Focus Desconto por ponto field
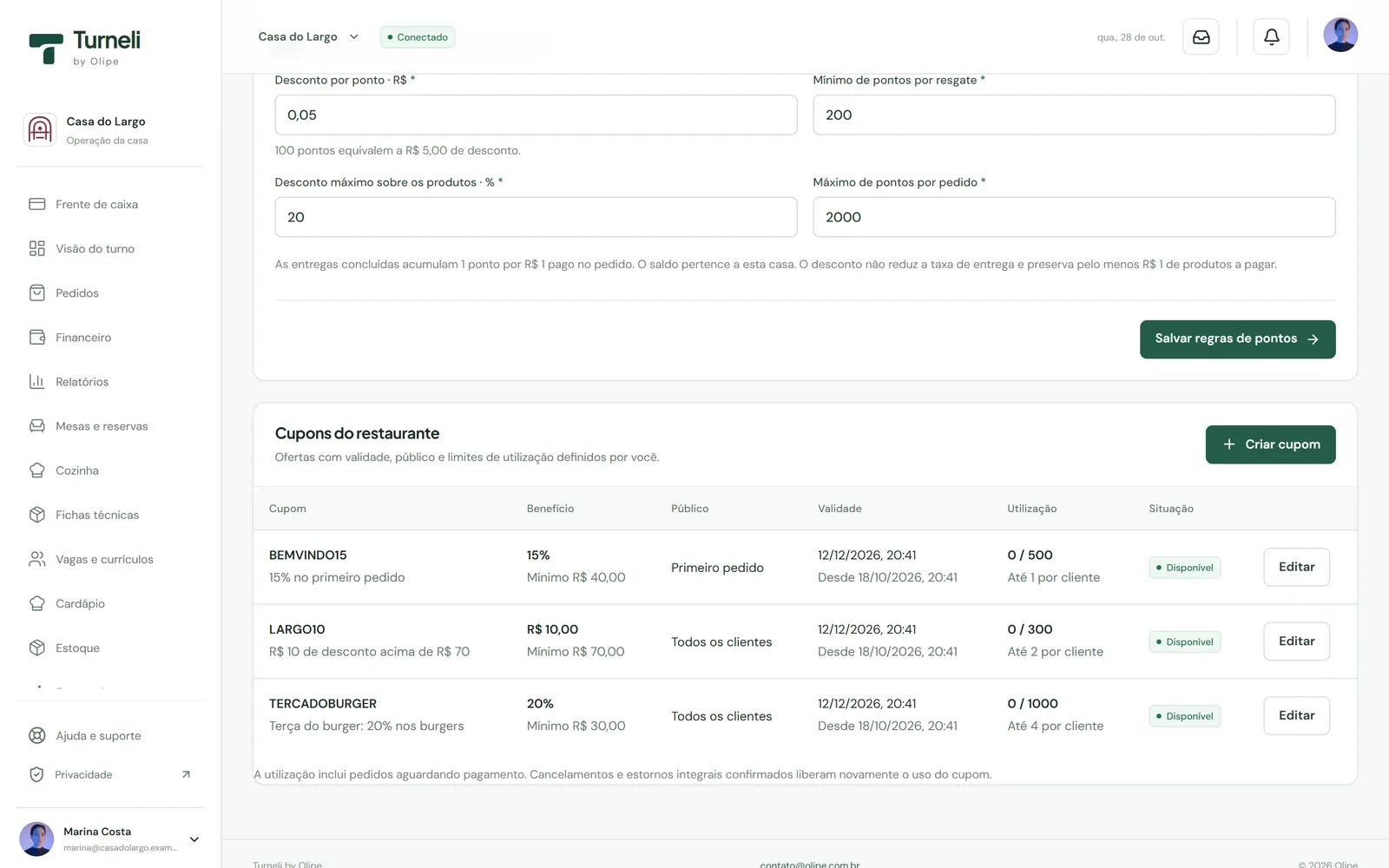Viewport: 1389px width, 868px height. click(x=536, y=115)
